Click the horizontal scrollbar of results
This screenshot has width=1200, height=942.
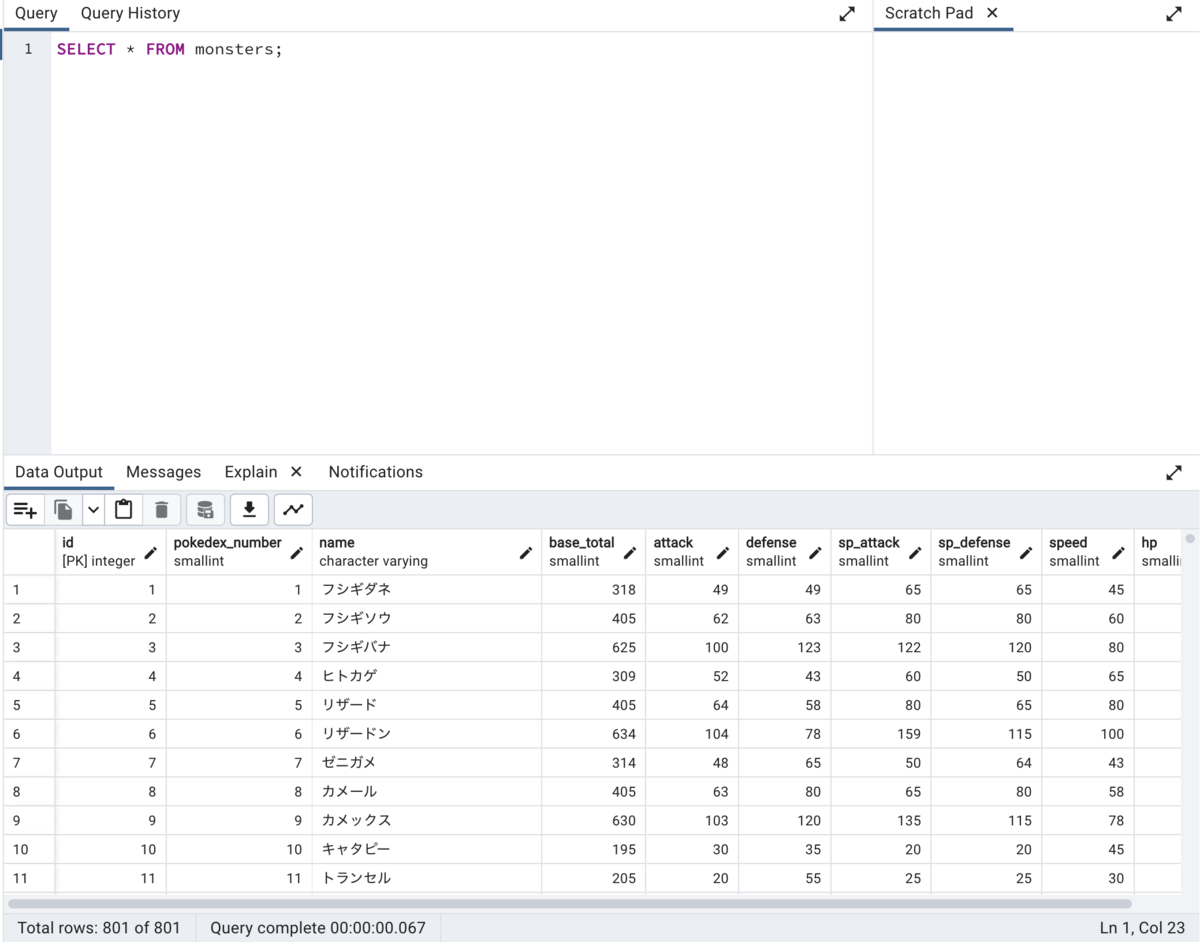(570, 903)
